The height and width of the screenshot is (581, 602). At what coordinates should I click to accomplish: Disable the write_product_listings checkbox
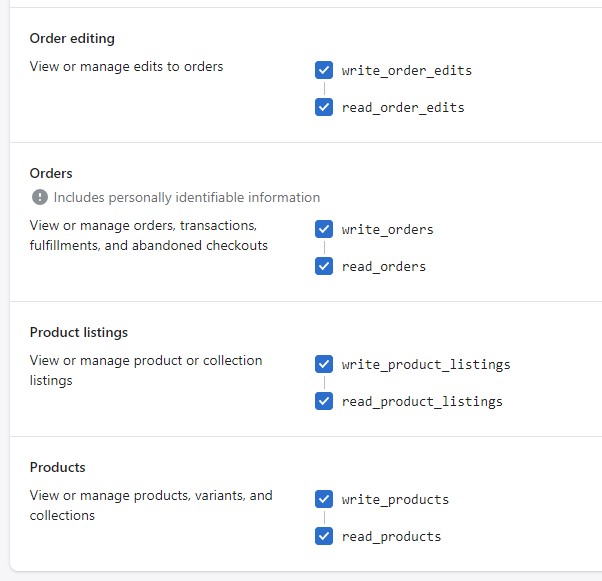[x=324, y=364]
